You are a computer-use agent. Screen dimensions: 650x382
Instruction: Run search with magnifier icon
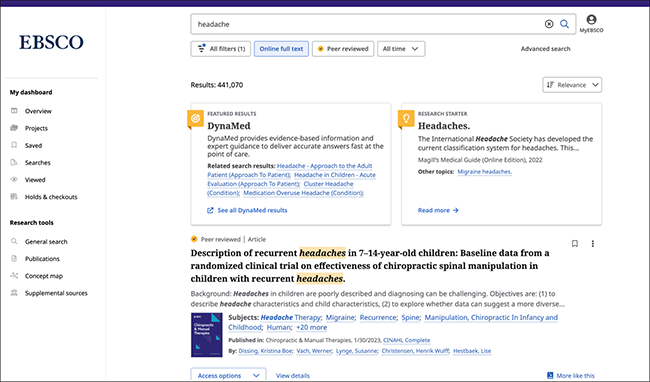point(564,24)
